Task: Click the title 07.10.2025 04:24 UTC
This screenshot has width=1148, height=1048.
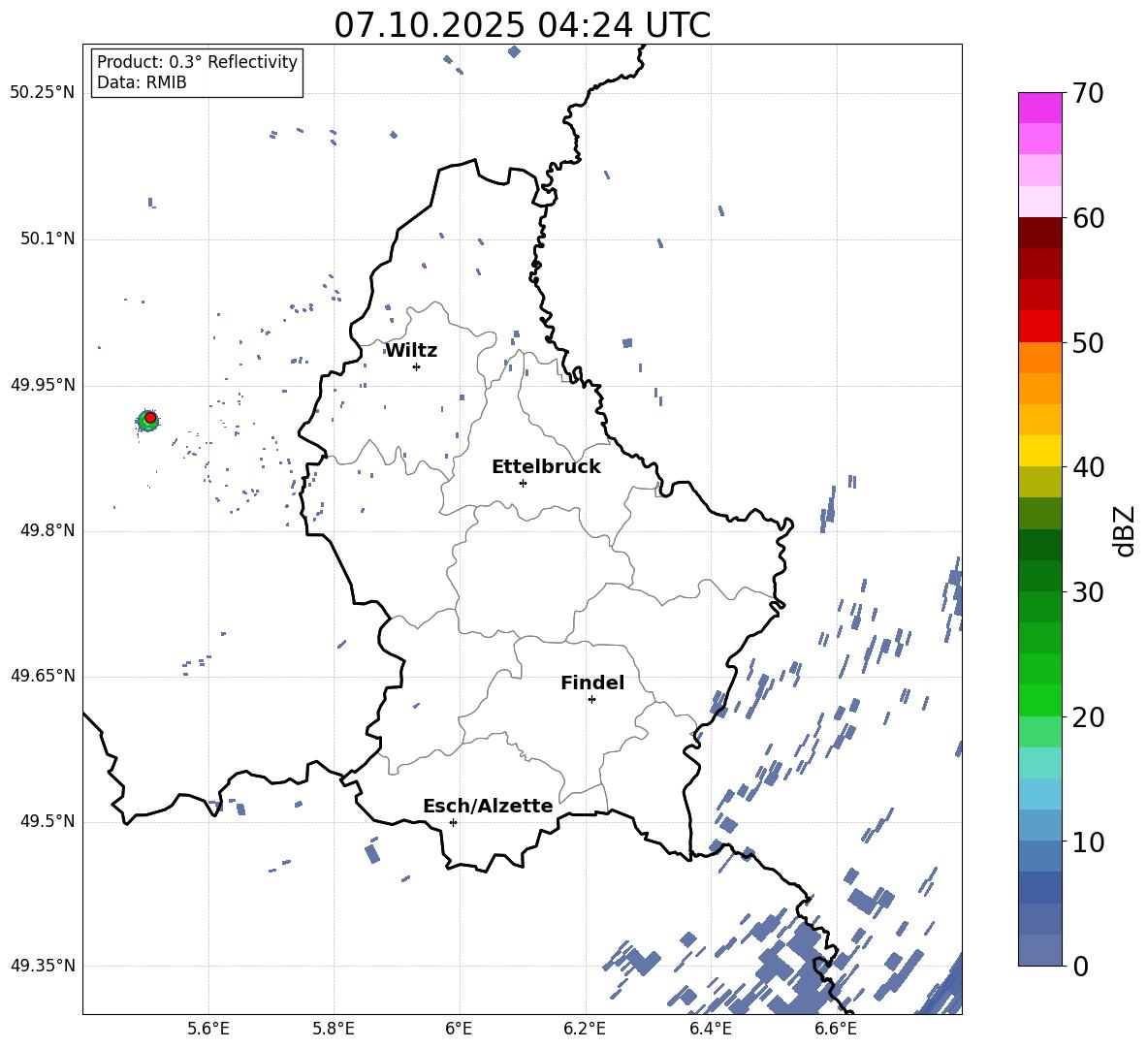Action: point(522,25)
